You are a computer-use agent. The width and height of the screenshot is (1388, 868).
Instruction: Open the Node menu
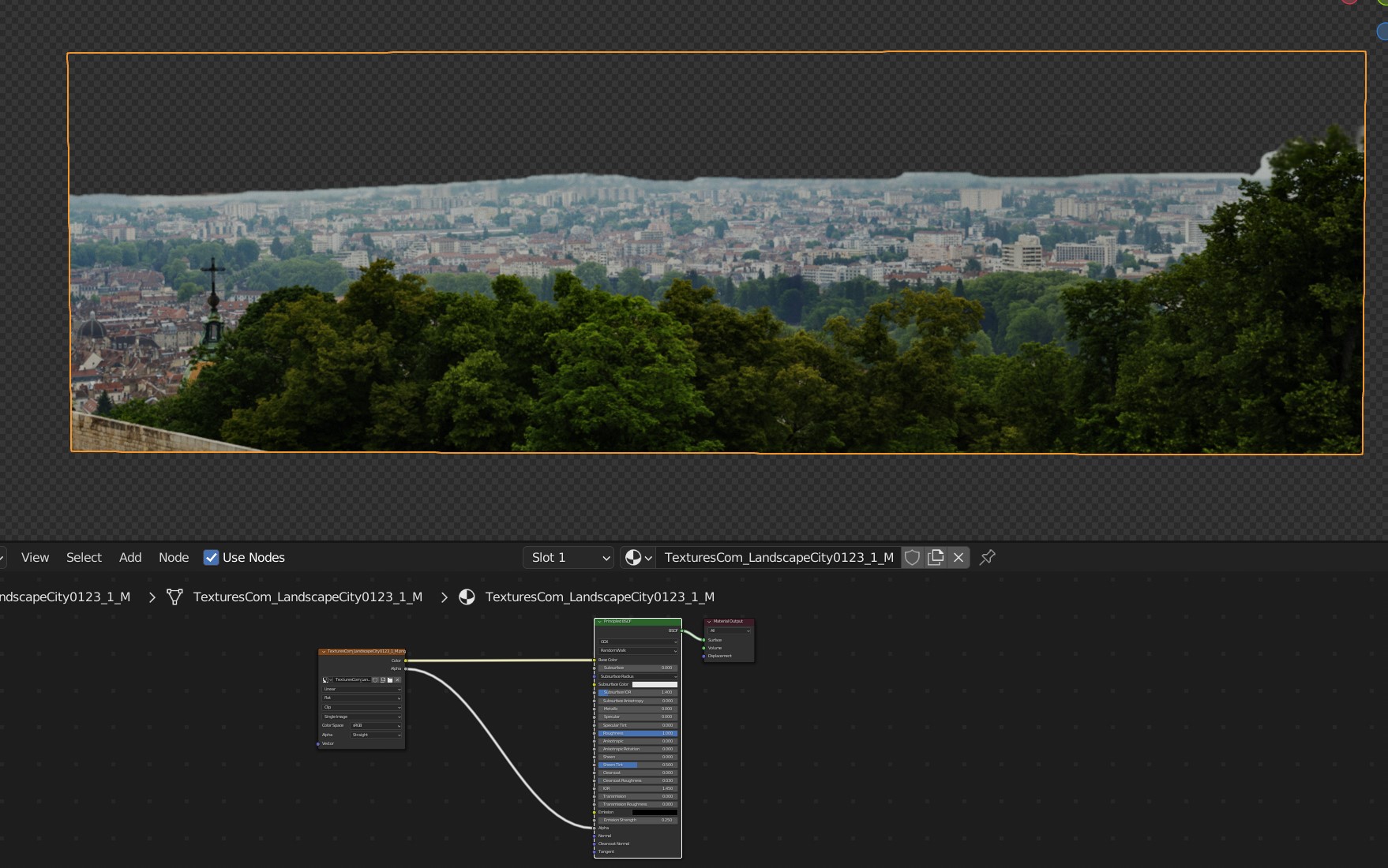[174, 558]
